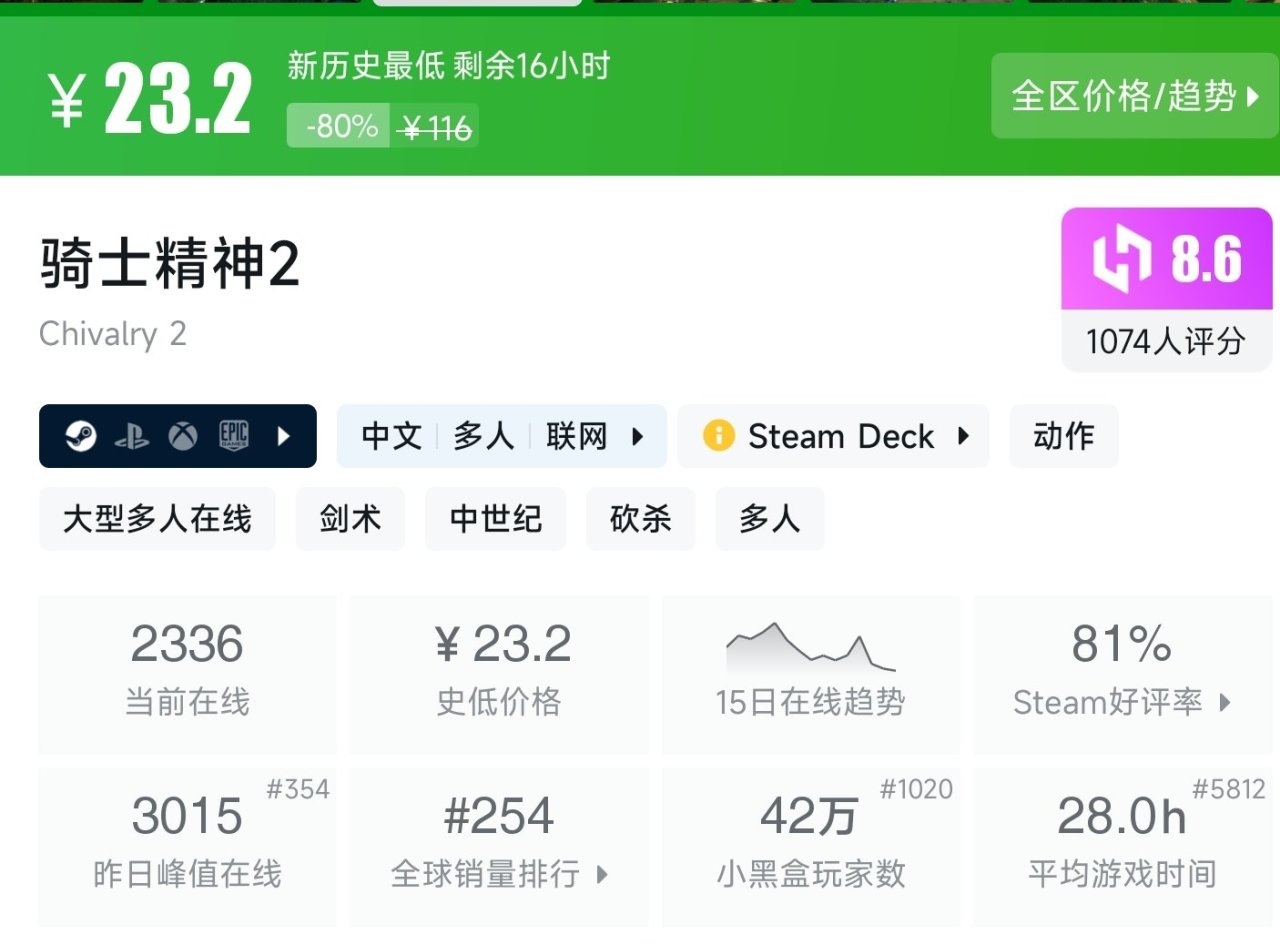Open 全区价格/趋势 regional prices
Viewport: 1280px width, 945px height.
(1135, 96)
